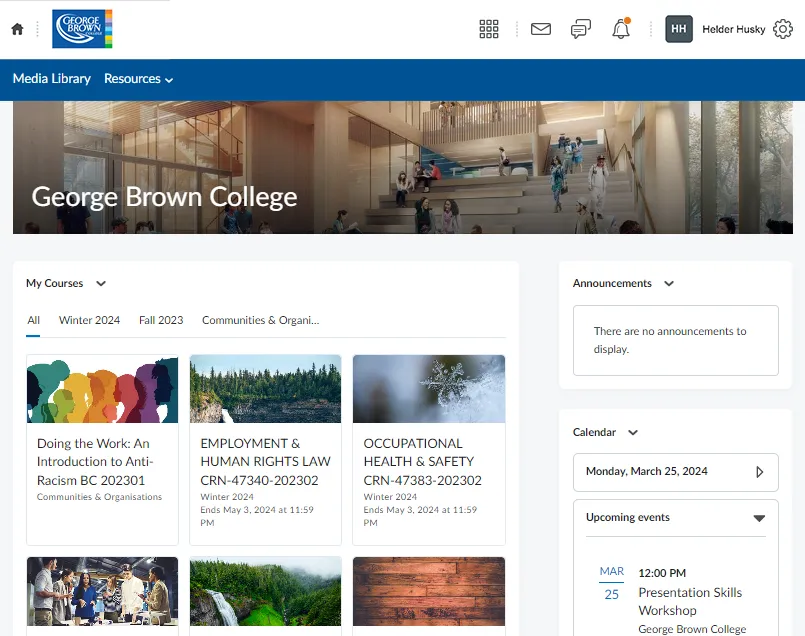Open the message alerts envelope icon
Screen dimensions: 805x636
pos(541,29)
